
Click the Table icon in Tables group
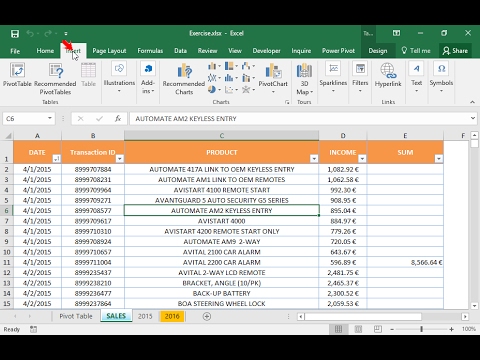[88, 75]
